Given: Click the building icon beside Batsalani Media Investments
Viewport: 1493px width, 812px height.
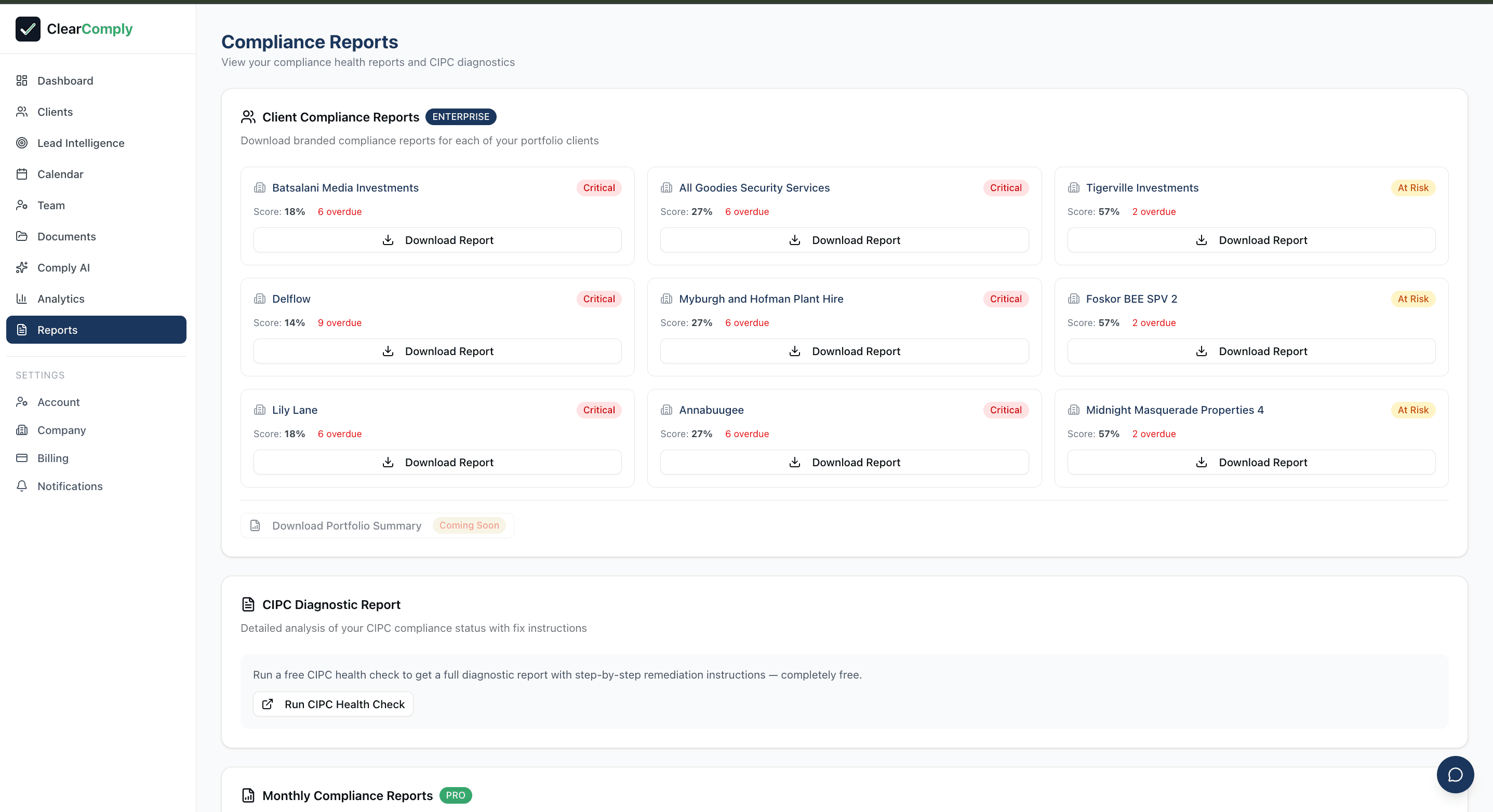Looking at the screenshot, I should click(260, 187).
